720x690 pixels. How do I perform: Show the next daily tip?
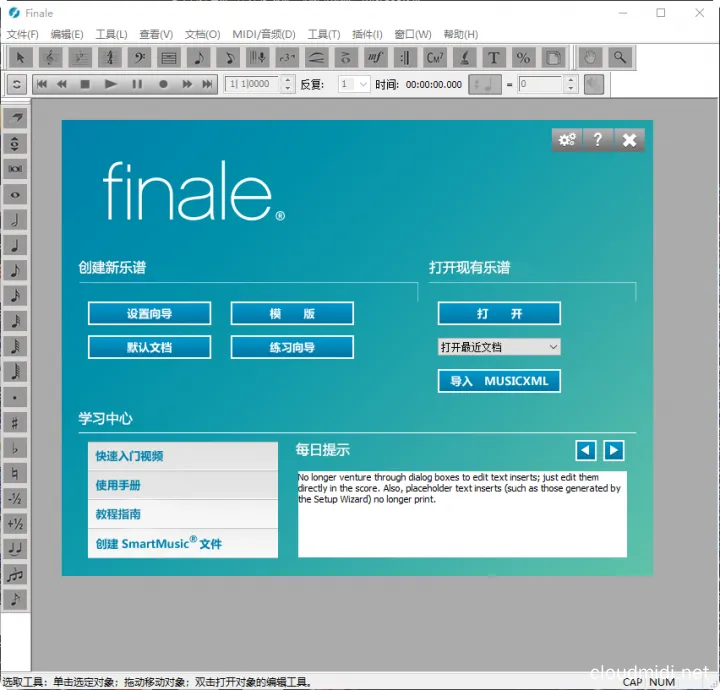point(614,450)
